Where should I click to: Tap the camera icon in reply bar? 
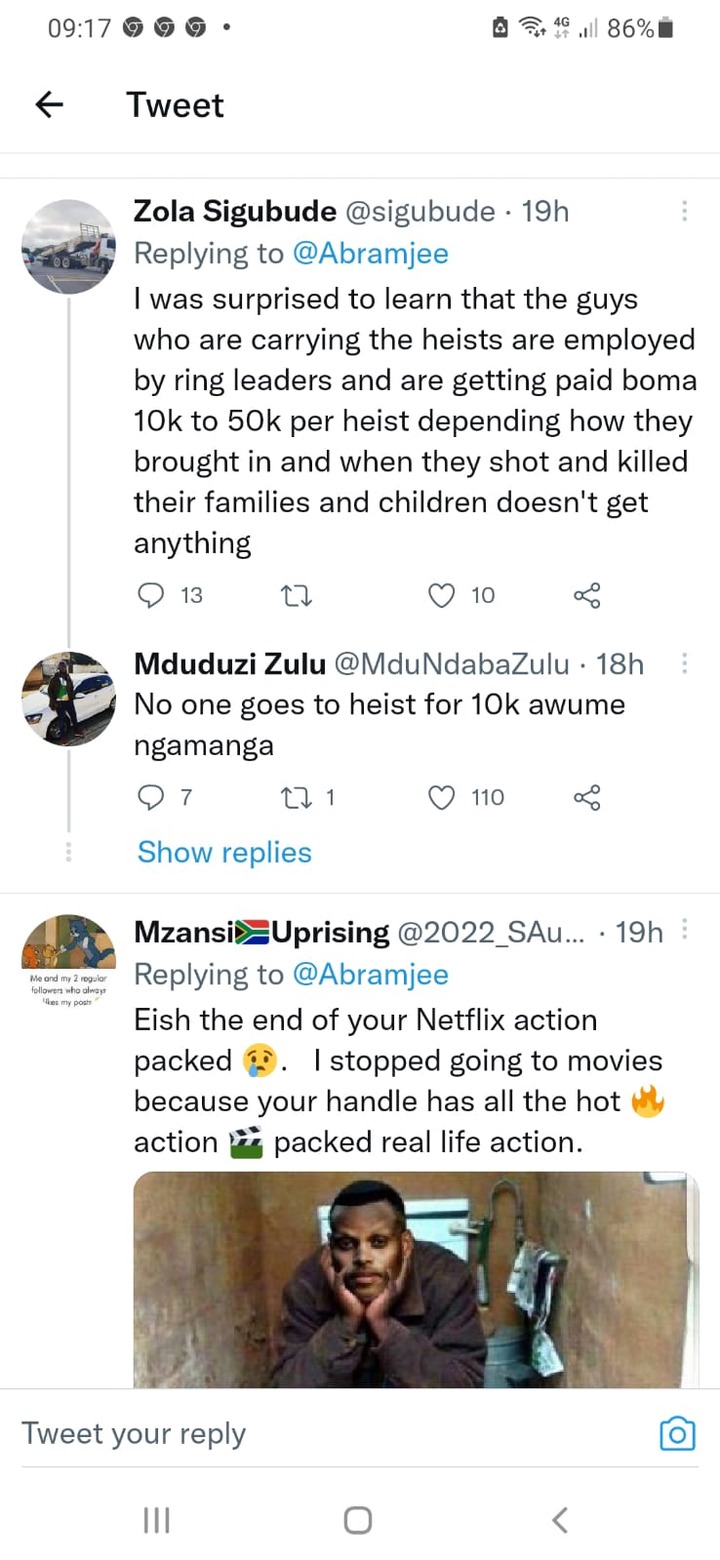[x=678, y=1434]
